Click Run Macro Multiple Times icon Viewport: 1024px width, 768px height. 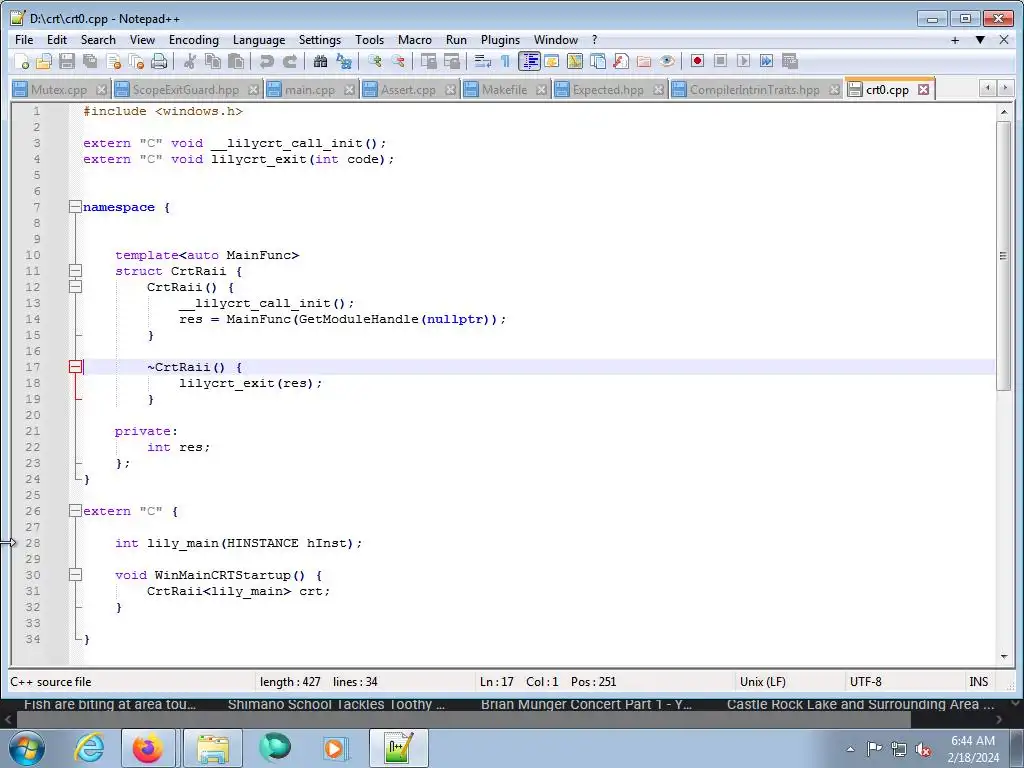766,61
